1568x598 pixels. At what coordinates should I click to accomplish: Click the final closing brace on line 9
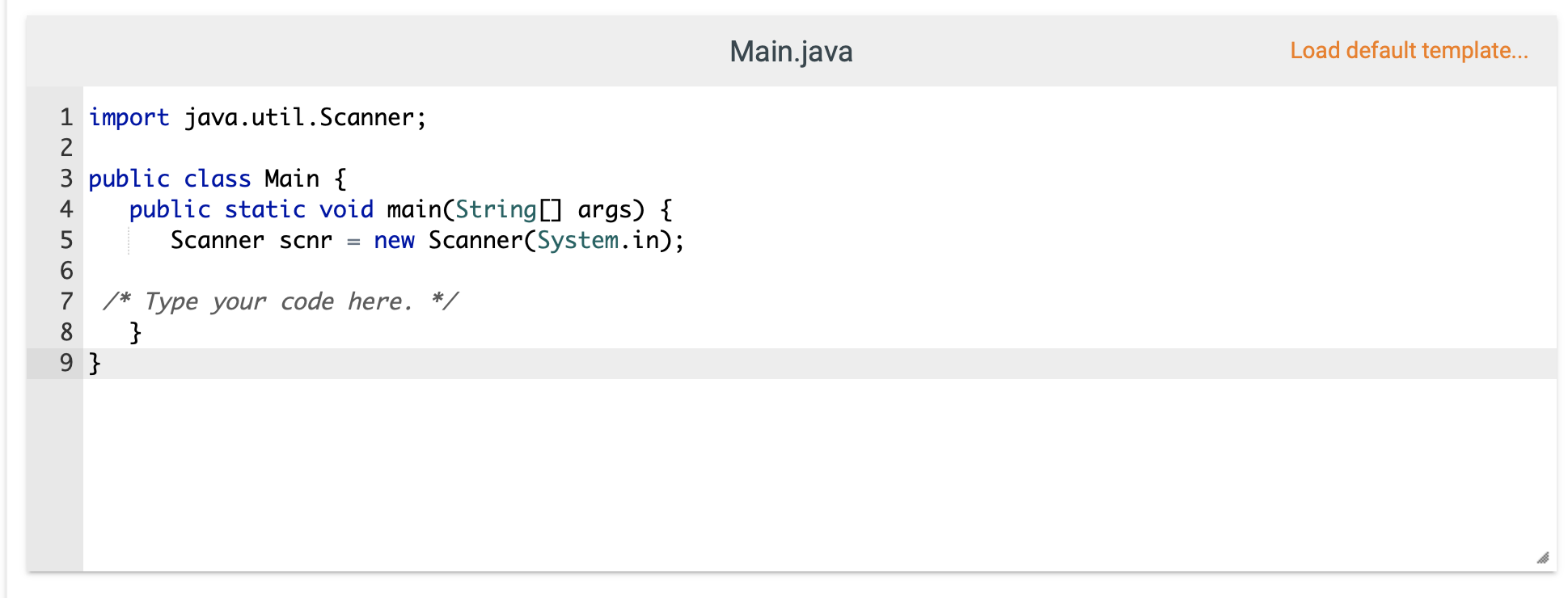(x=92, y=363)
